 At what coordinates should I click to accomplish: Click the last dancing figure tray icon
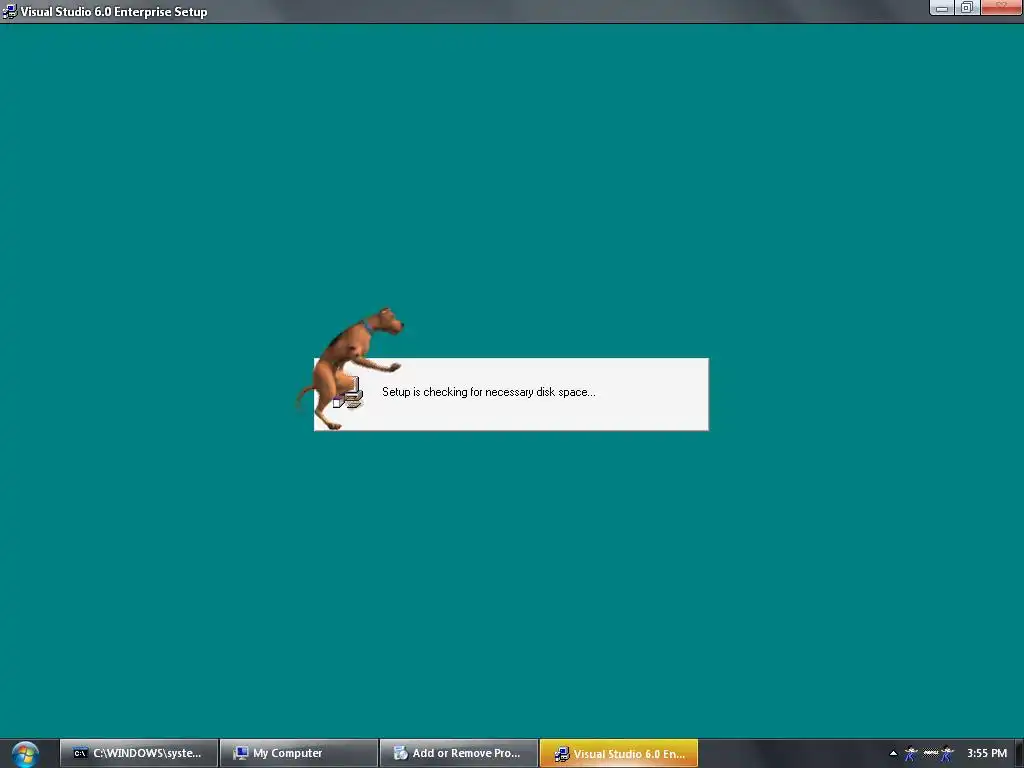948,754
